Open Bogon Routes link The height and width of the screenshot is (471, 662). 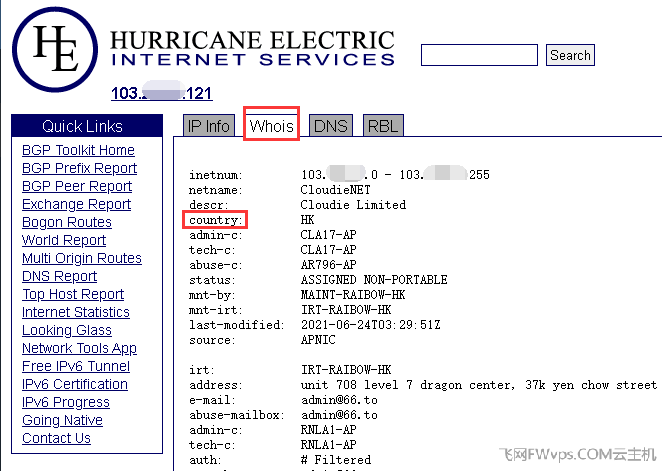coord(67,222)
